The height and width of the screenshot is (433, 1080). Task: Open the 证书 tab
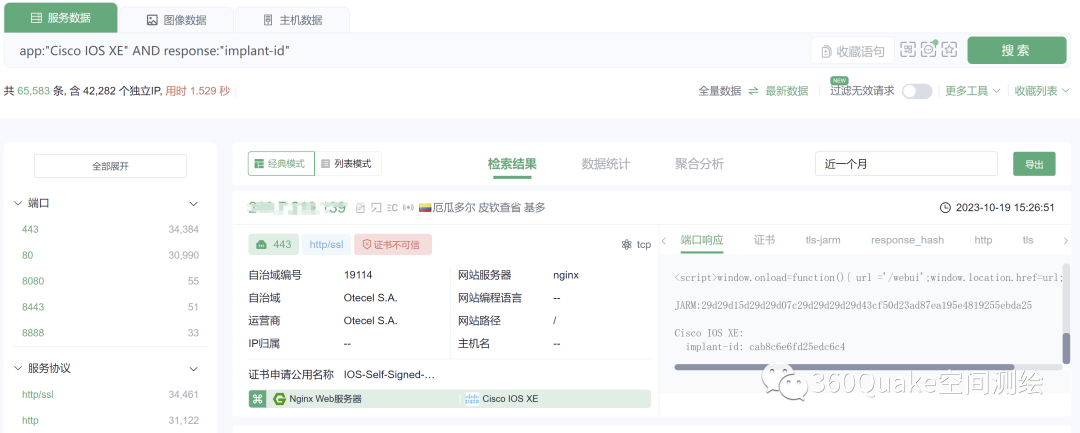click(x=765, y=240)
